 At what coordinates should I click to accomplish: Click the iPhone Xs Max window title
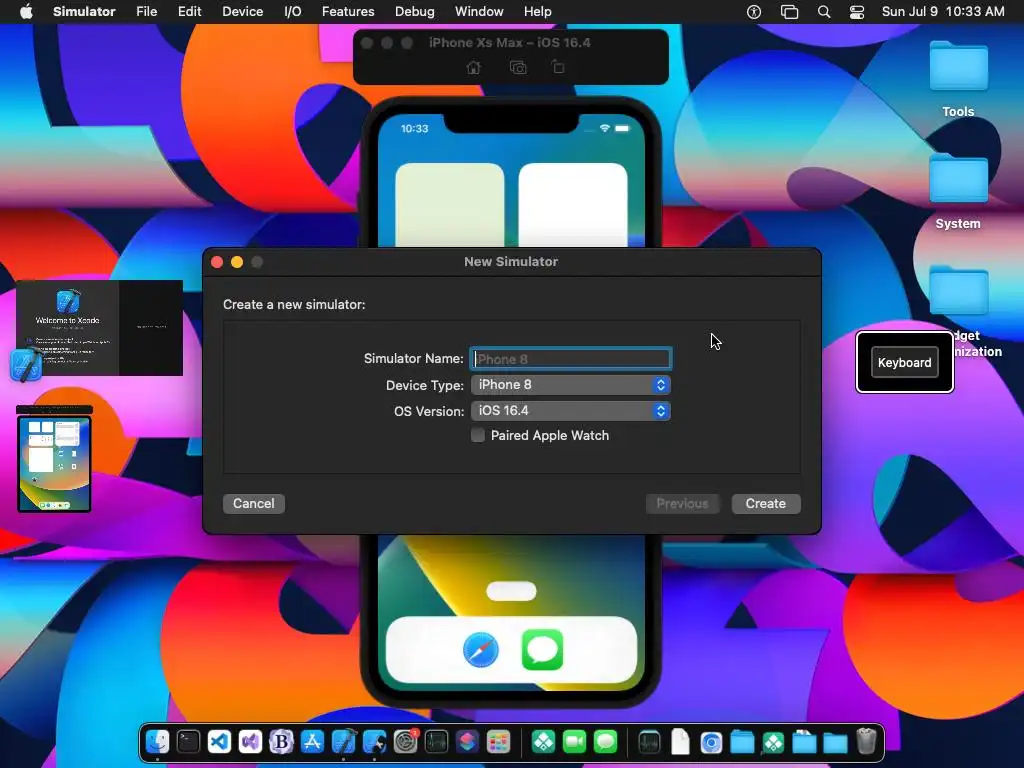(x=509, y=42)
